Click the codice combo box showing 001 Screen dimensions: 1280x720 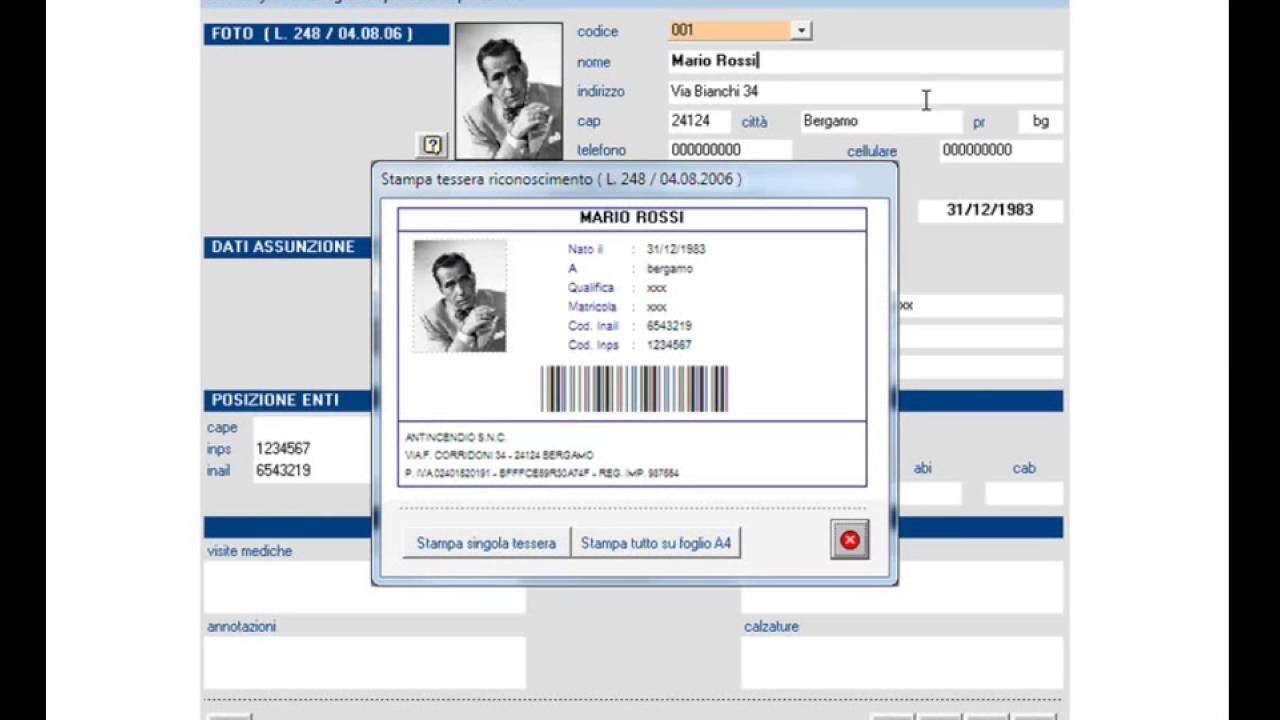point(740,31)
